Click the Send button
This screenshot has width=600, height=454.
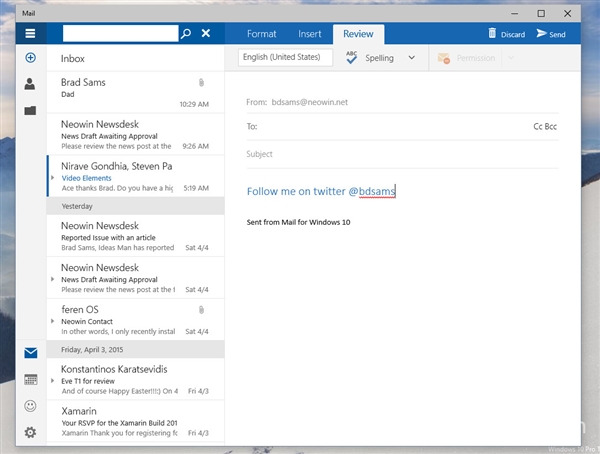click(x=551, y=34)
